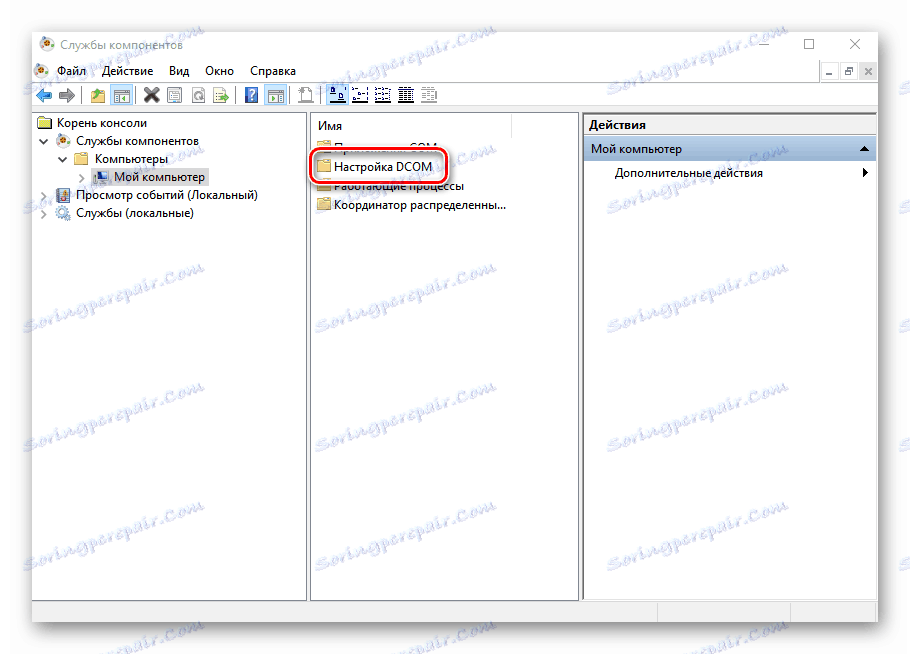Click Дополнительные действия in Actions pane
The height and width of the screenshot is (654, 910).
[688, 173]
